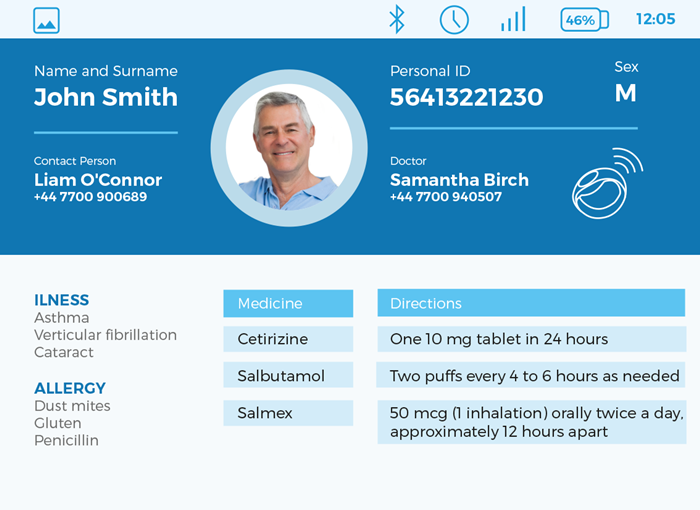Image resolution: width=700 pixels, height=510 pixels.
Task: Click contact person Liam O'Connor
Action: 98,180
